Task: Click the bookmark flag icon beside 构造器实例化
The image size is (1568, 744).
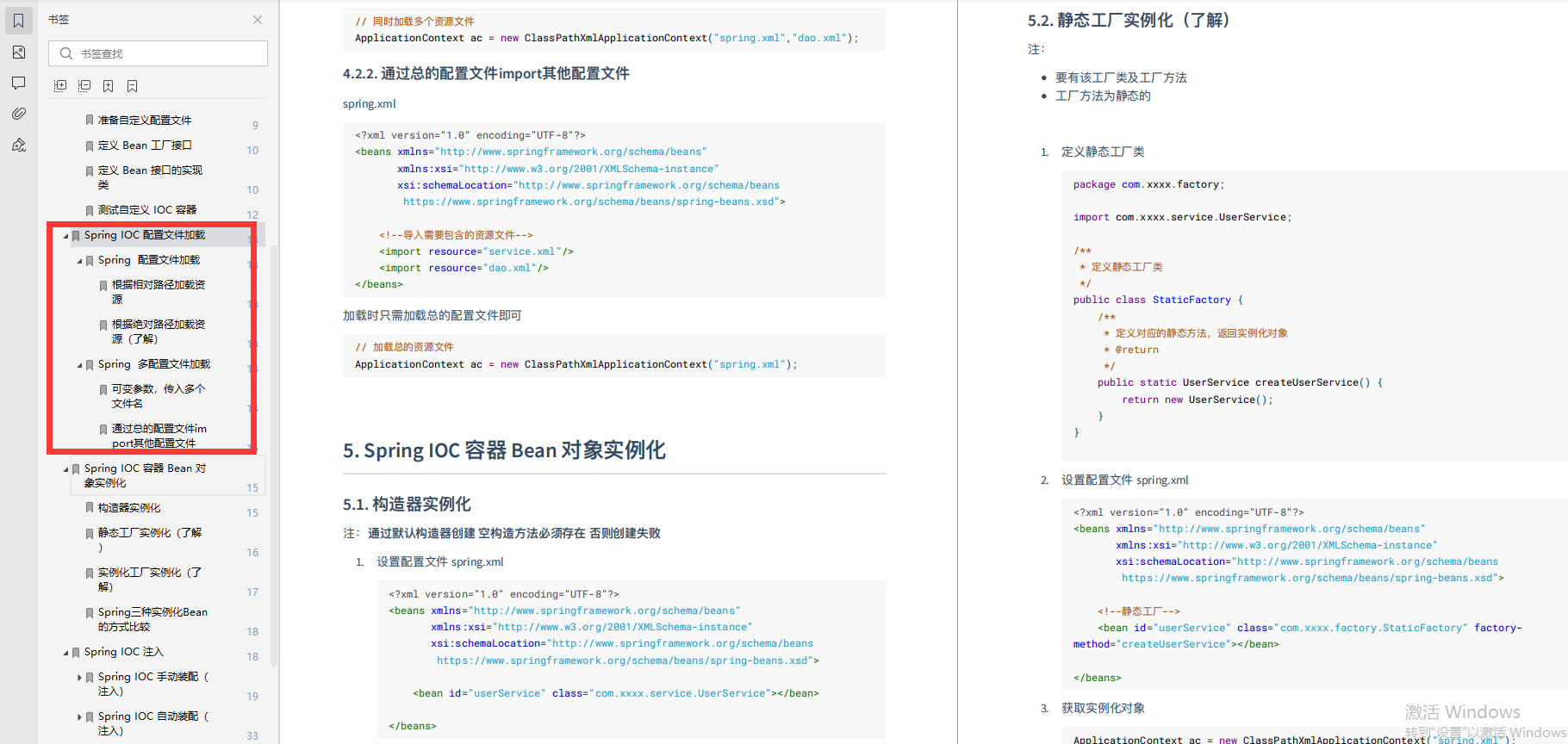Action: pos(90,508)
